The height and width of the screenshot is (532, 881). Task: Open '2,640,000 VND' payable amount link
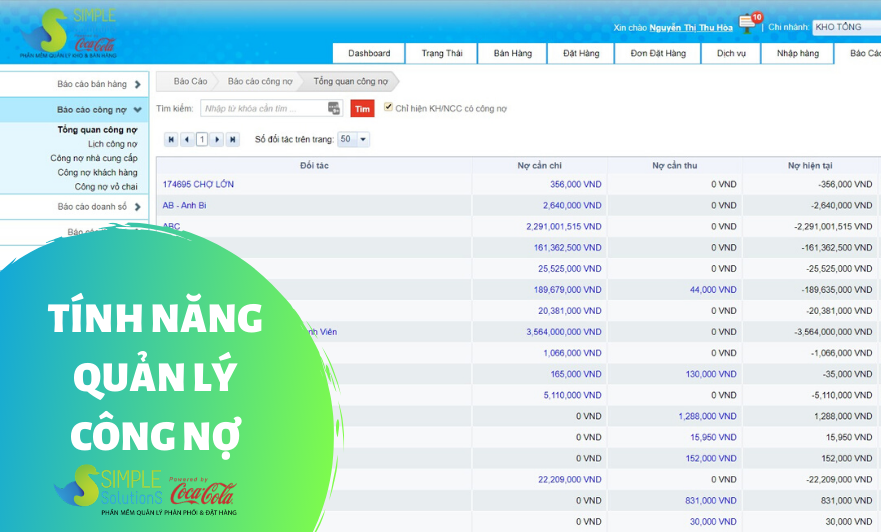coord(572,206)
